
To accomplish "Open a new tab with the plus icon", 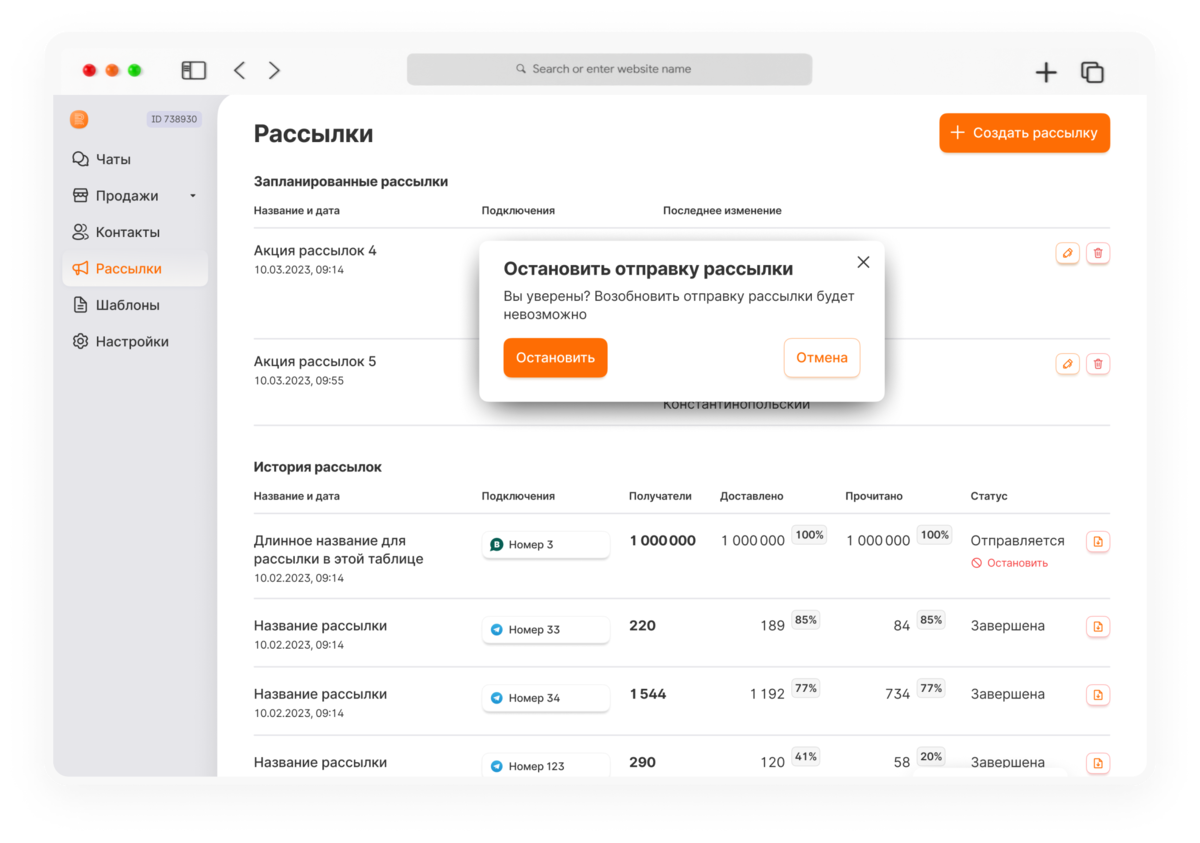I will 1046,72.
